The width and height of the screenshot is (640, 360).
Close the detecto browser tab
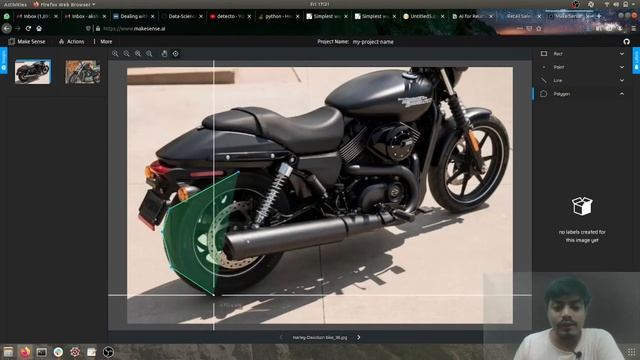pyautogui.click(x=249, y=16)
